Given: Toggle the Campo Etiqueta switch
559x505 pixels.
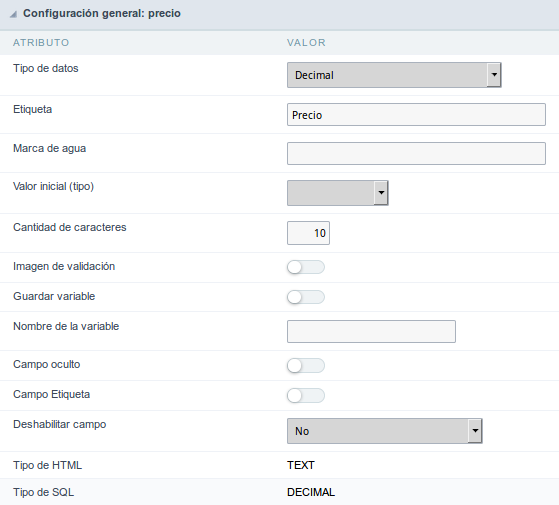Looking at the screenshot, I should click(x=306, y=396).
